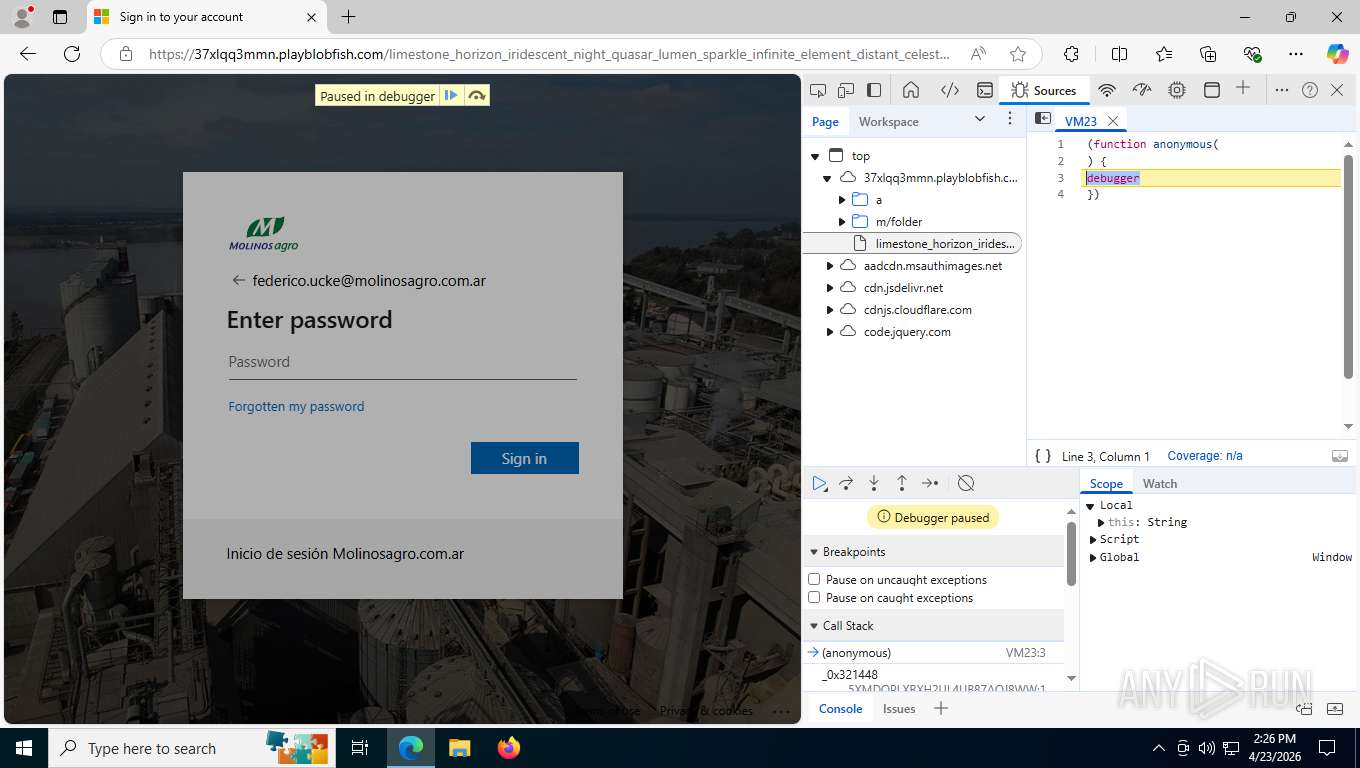
Task: Open DevTools help question icon
Action: coord(1310,90)
